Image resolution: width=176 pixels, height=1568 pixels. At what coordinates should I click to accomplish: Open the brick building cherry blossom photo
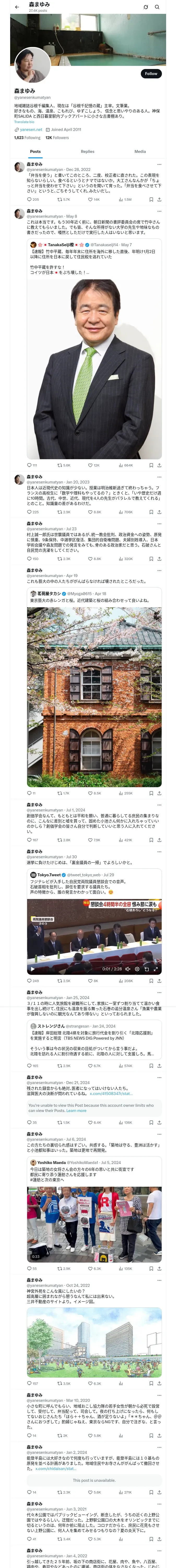tap(94, 696)
